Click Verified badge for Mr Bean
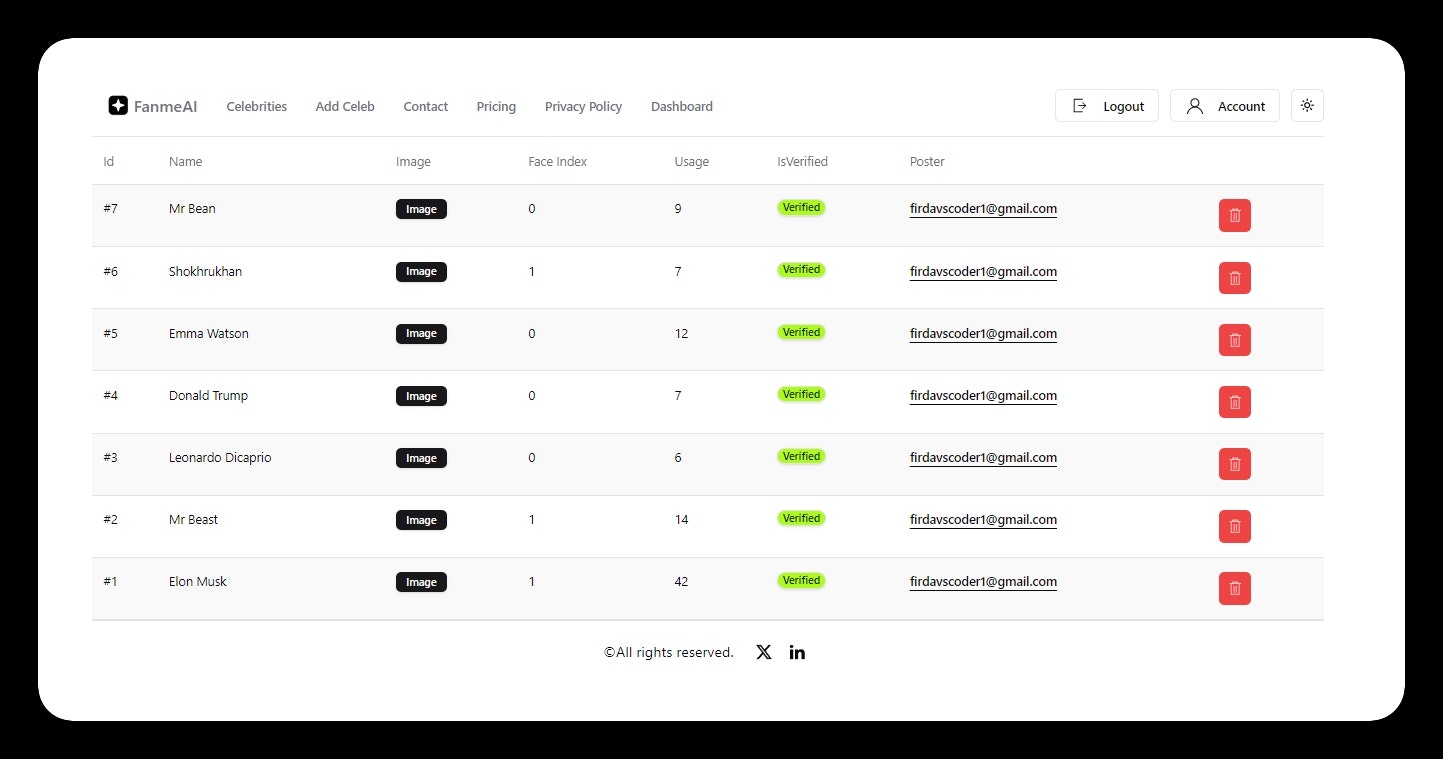 click(x=801, y=207)
